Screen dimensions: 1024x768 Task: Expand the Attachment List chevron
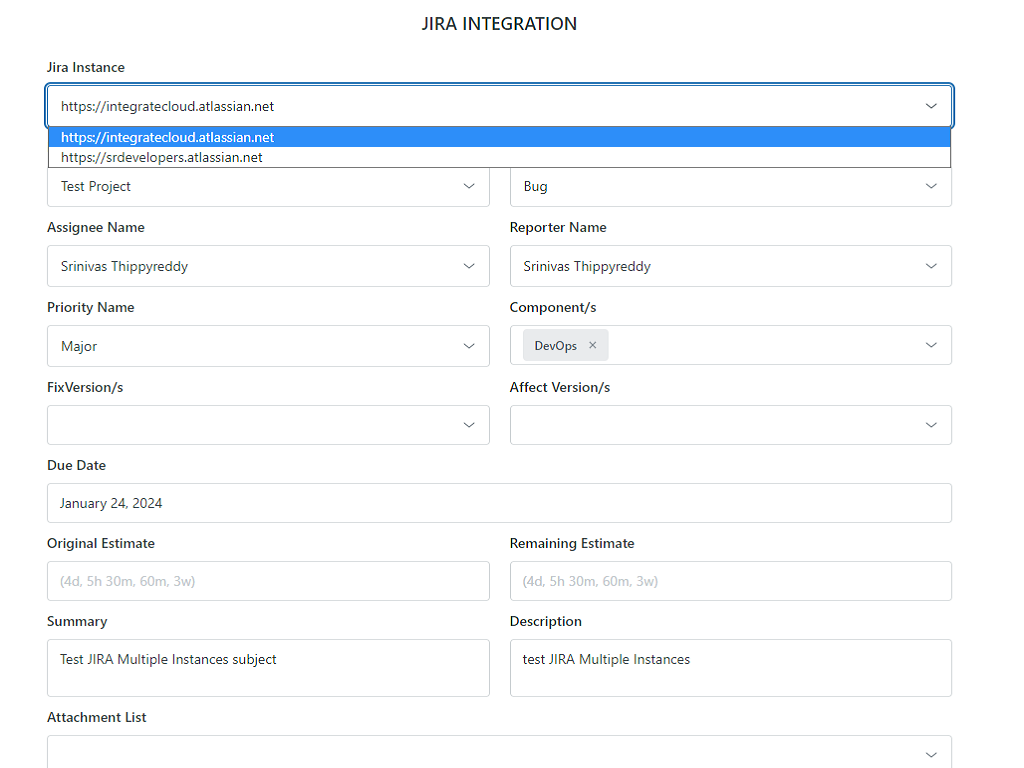tap(930, 755)
